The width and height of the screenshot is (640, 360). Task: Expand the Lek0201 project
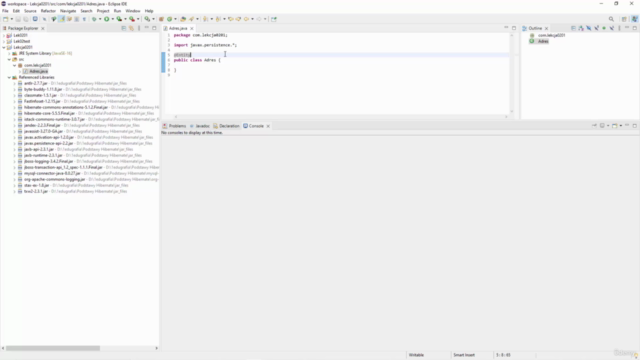(x=4, y=36)
